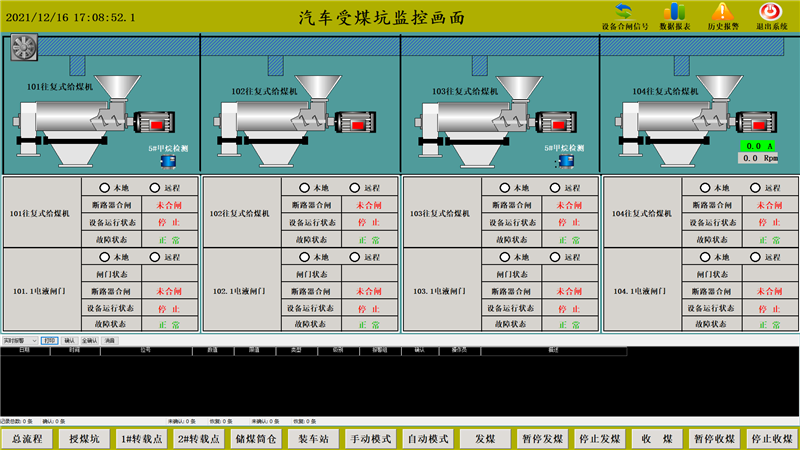
Task: Open the 储煤筒仓 page
Action: click(x=257, y=439)
